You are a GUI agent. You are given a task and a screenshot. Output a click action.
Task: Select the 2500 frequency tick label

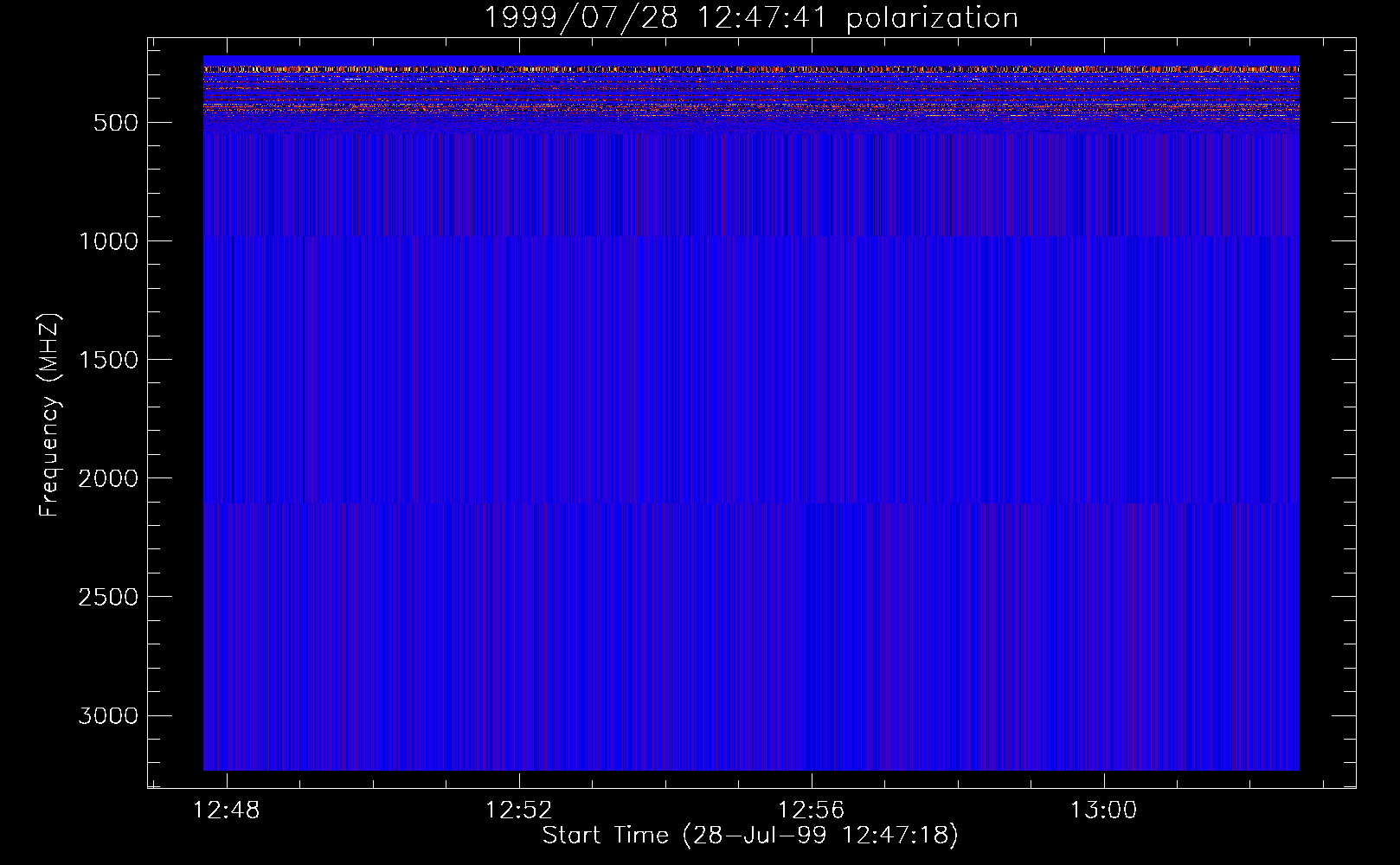pos(108,597)
